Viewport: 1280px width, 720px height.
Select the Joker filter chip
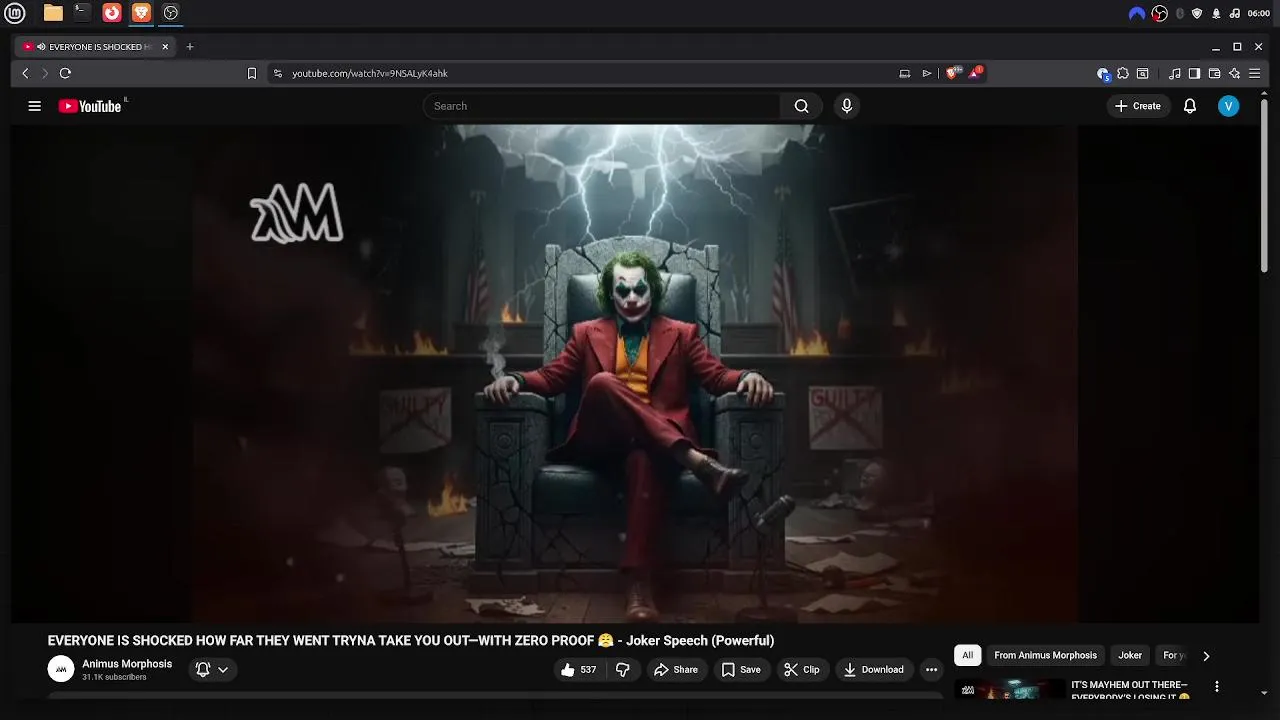(x=1130, y=656)
